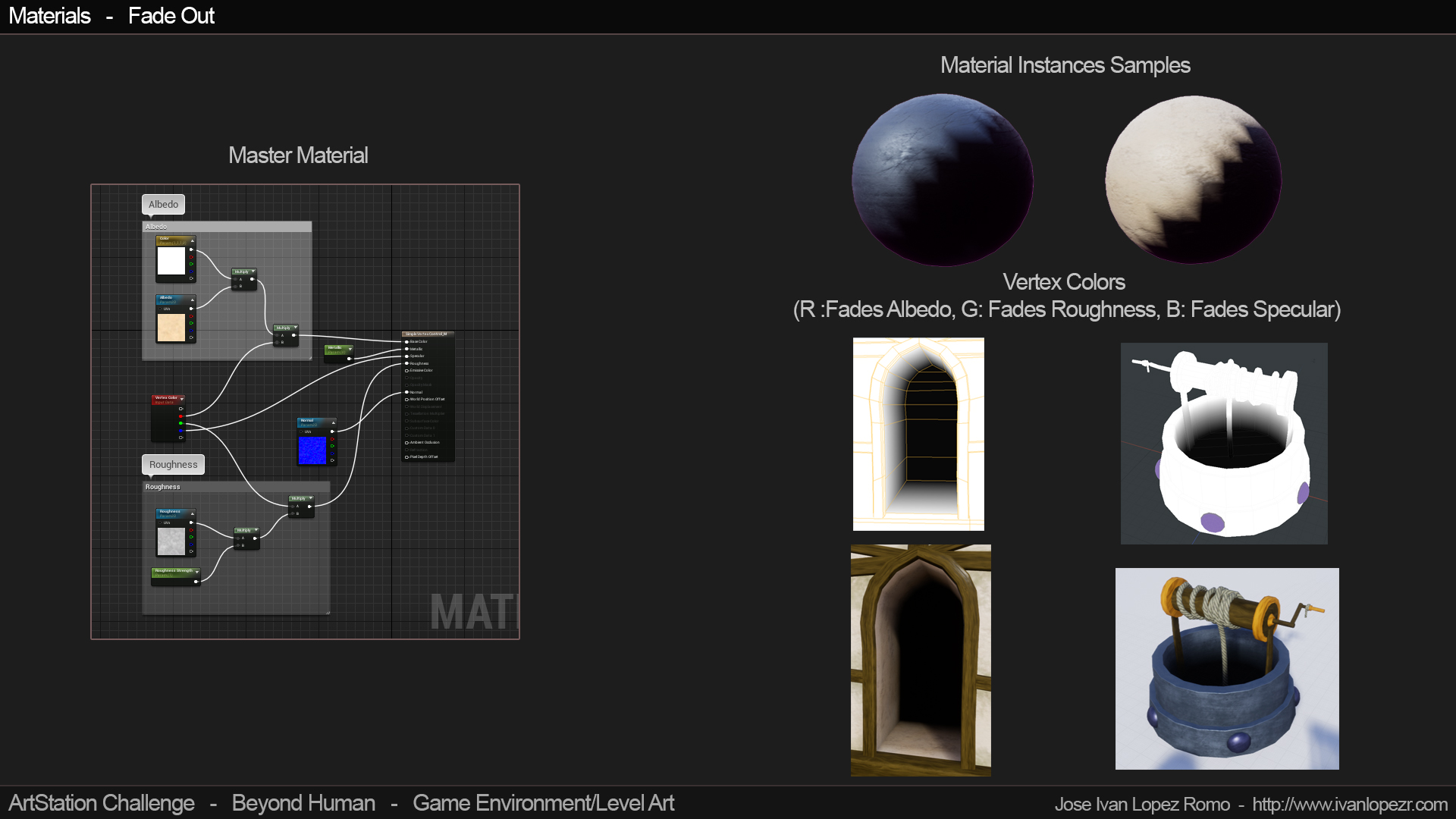Click the UVs input pin on Albedo texture node
Image resolution: width=1456 pixels, height=819 pixels.
click(161, 309)
